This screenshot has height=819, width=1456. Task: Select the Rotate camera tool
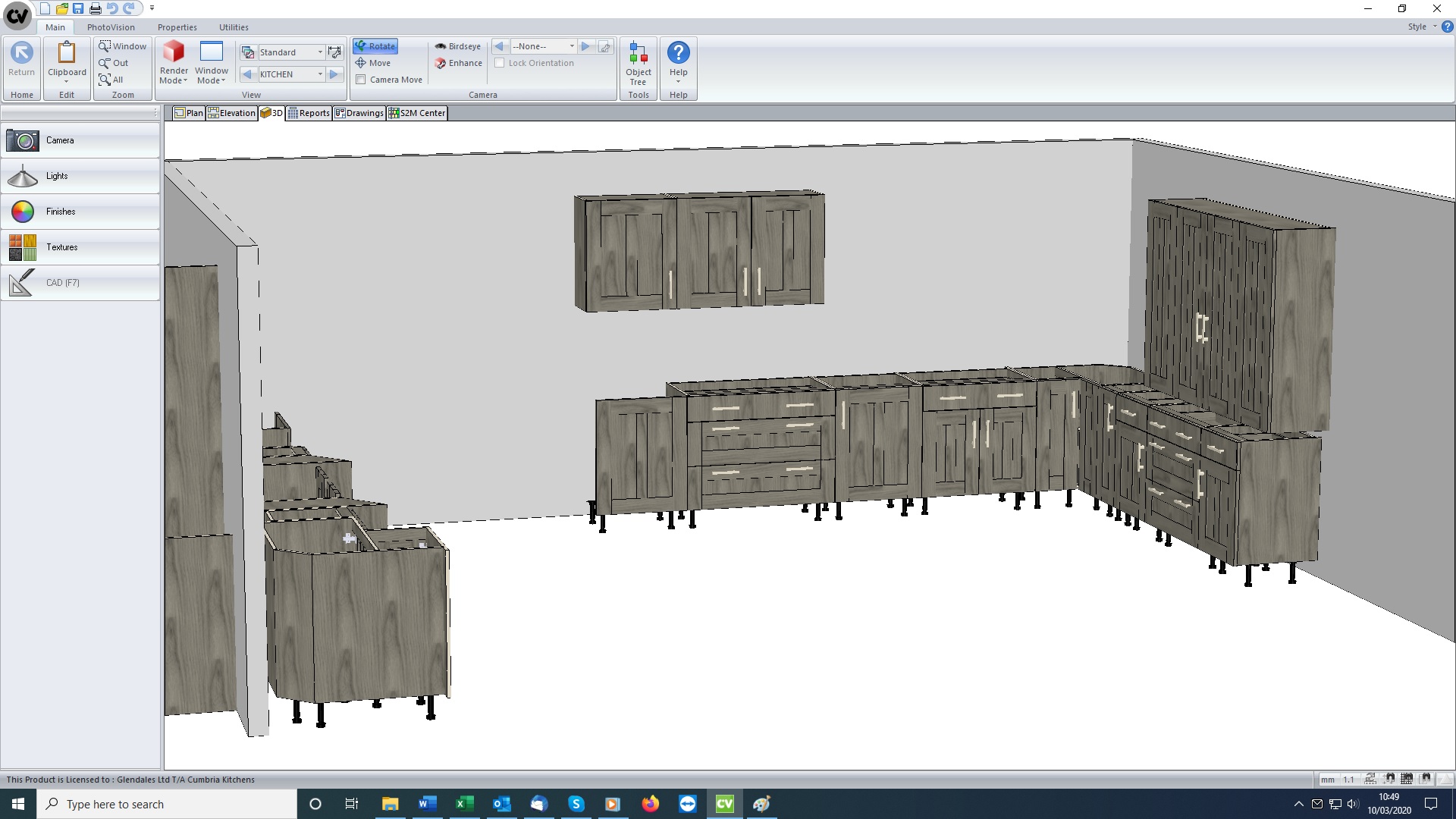[x=375, y=46]
